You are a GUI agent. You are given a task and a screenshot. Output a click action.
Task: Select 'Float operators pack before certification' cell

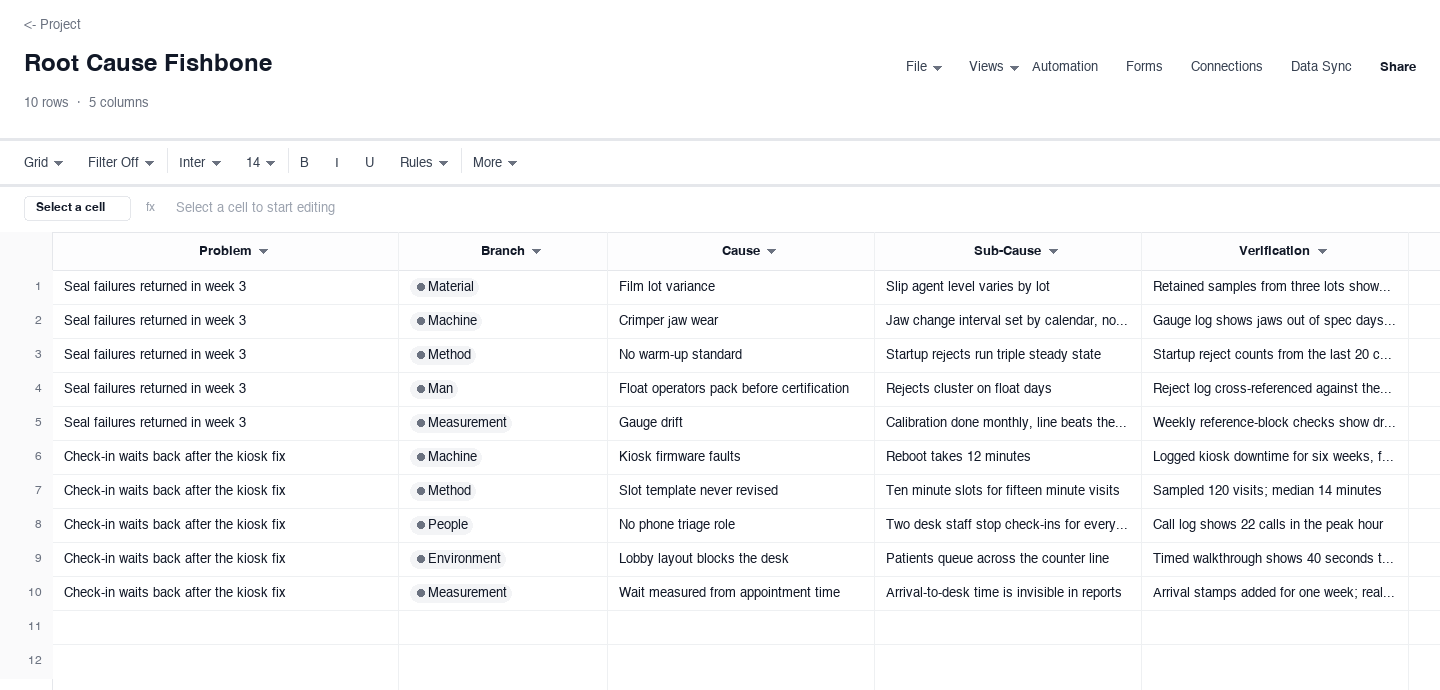(741, 389)
